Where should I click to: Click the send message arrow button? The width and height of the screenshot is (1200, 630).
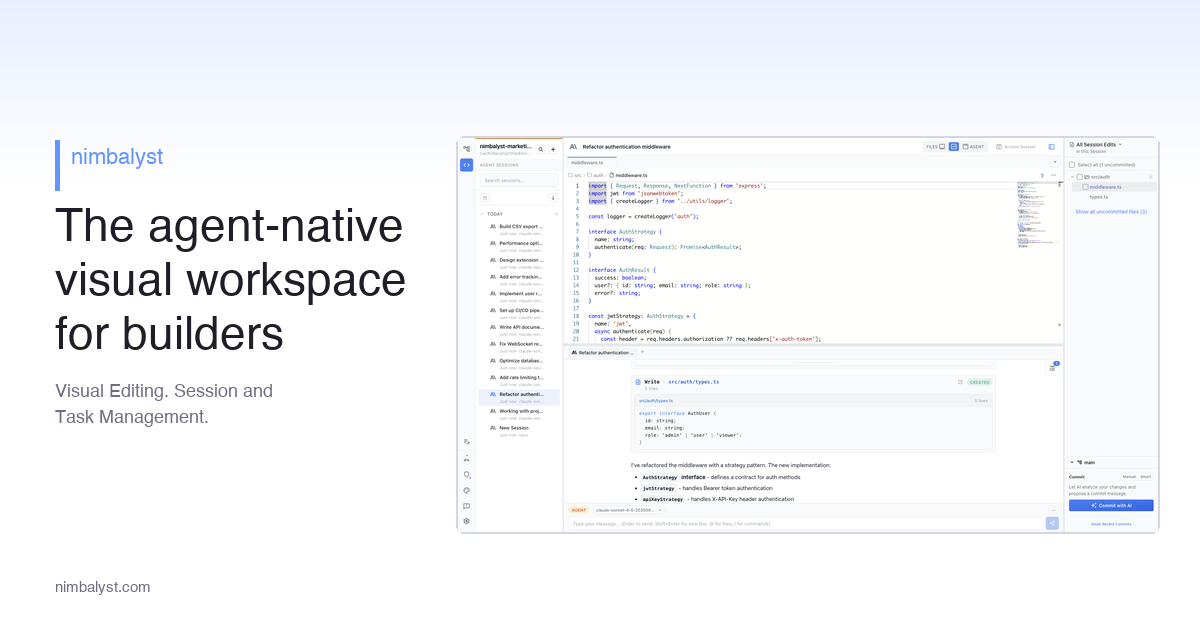pos(1052,523)
